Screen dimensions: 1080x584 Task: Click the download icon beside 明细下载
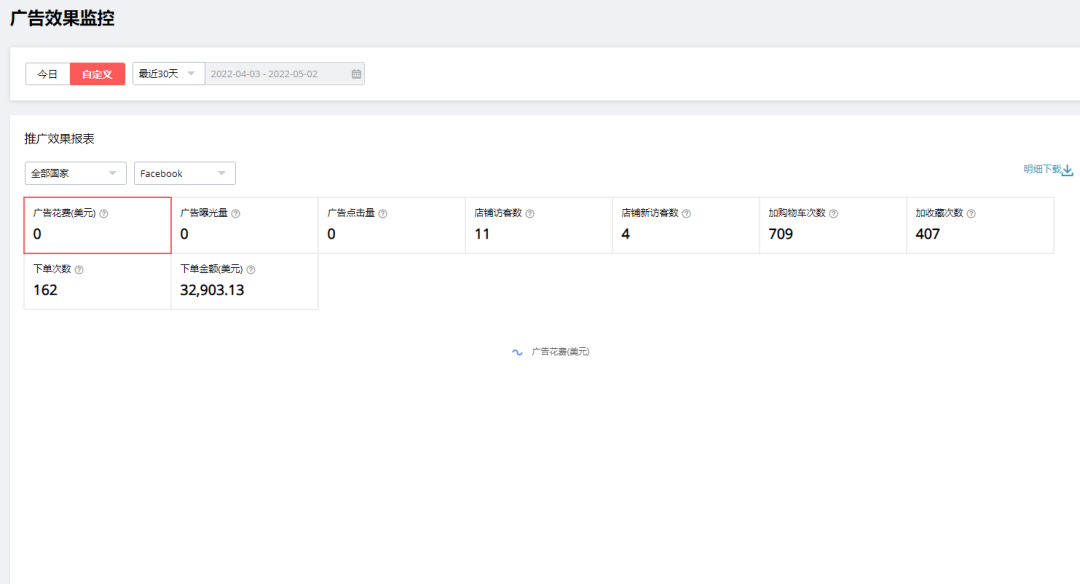[1068, 169]
